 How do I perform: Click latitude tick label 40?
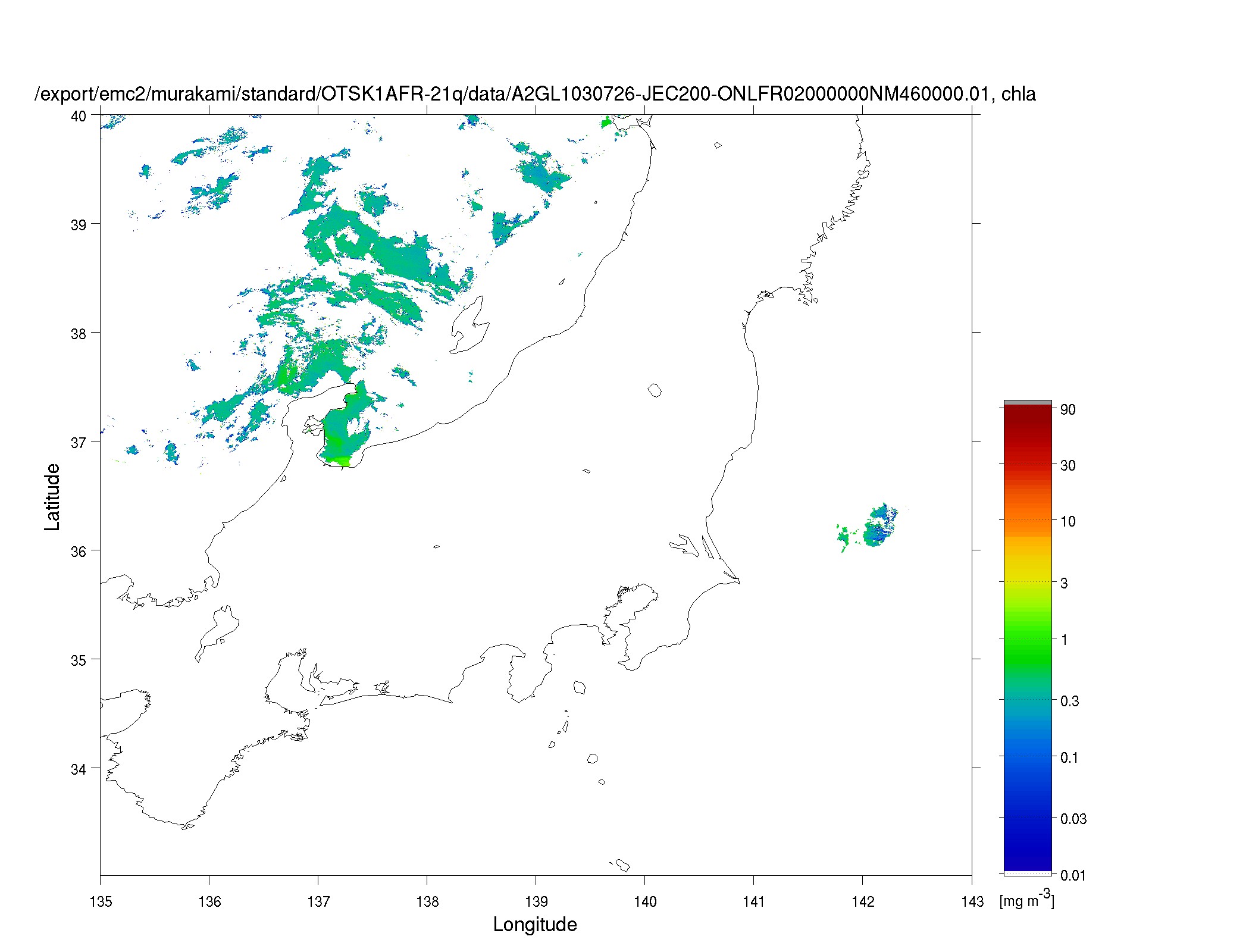click(79, 116)
